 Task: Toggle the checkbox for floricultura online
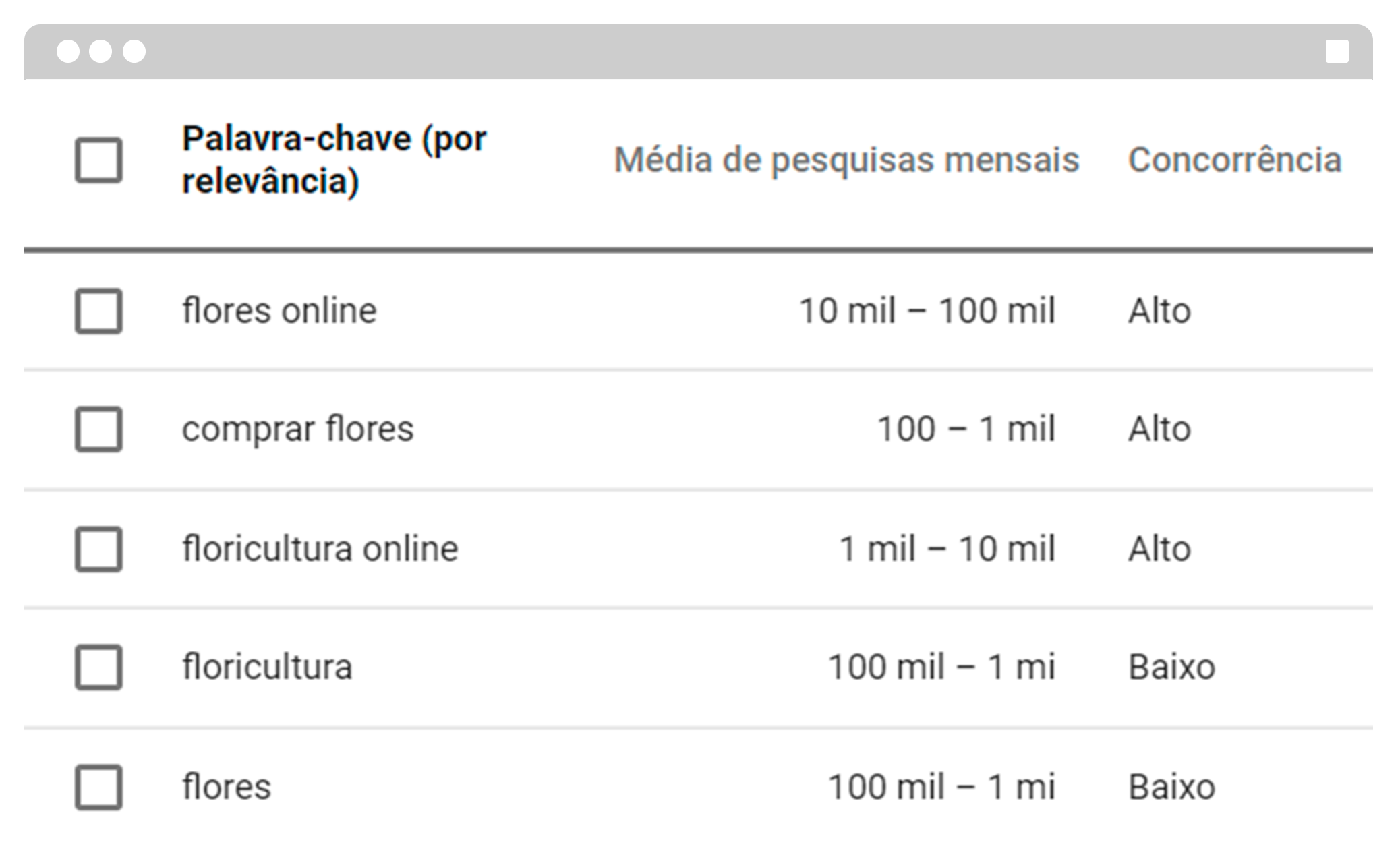[x=98, y=549]
